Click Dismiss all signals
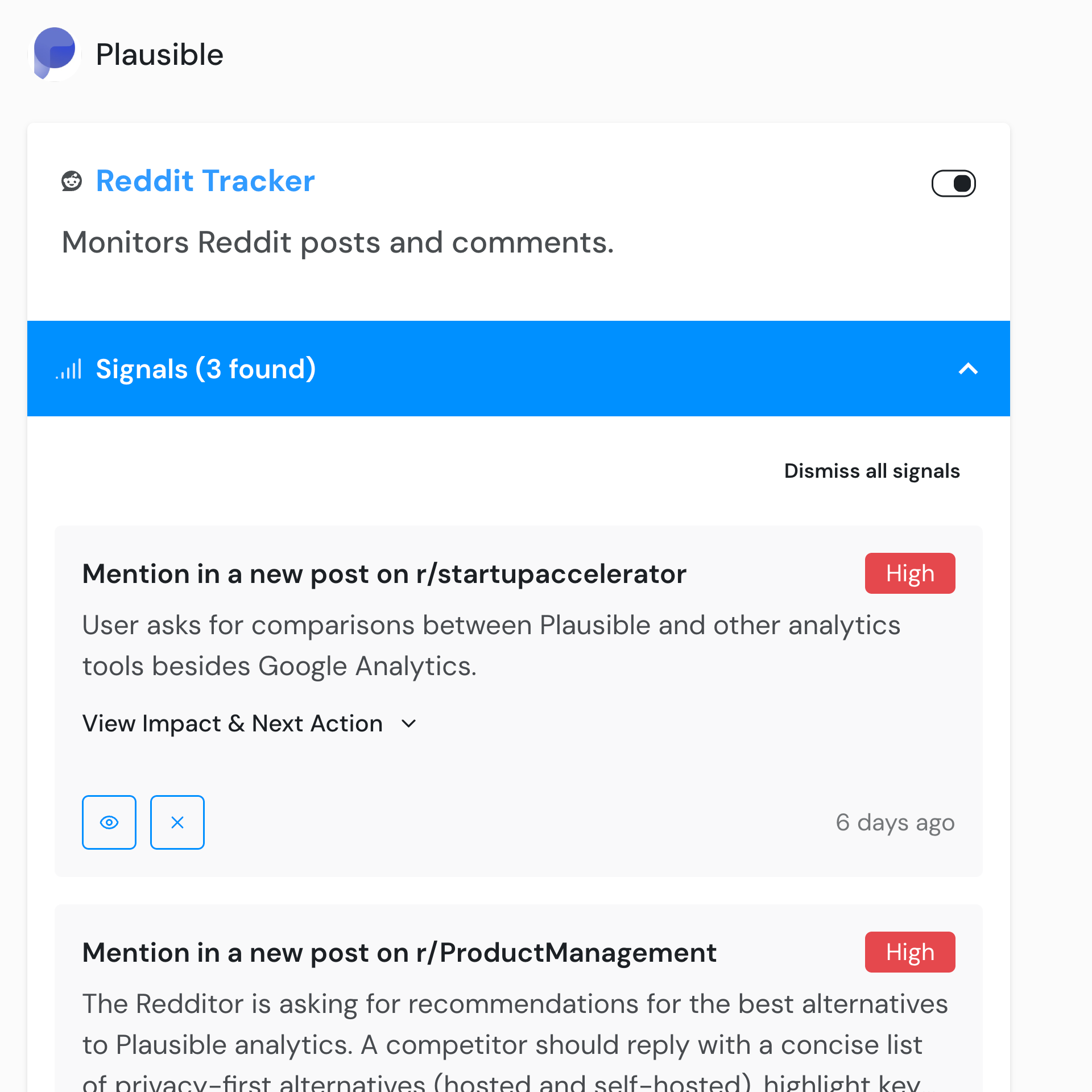 click(x=872, y=471)
